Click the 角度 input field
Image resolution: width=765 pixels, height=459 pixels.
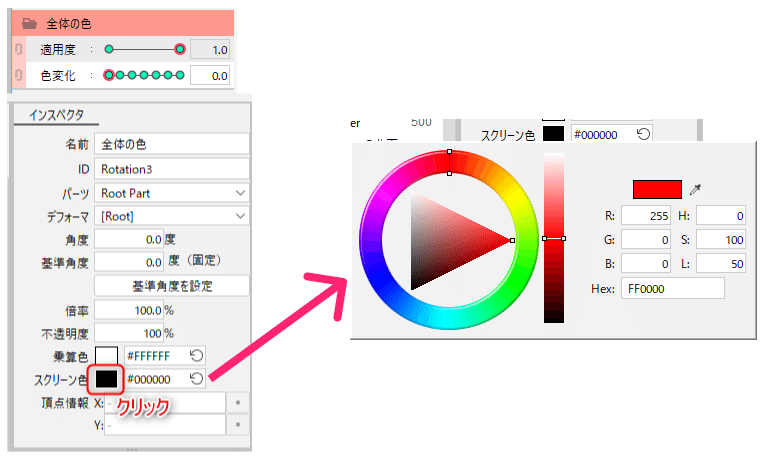(129, 239)
